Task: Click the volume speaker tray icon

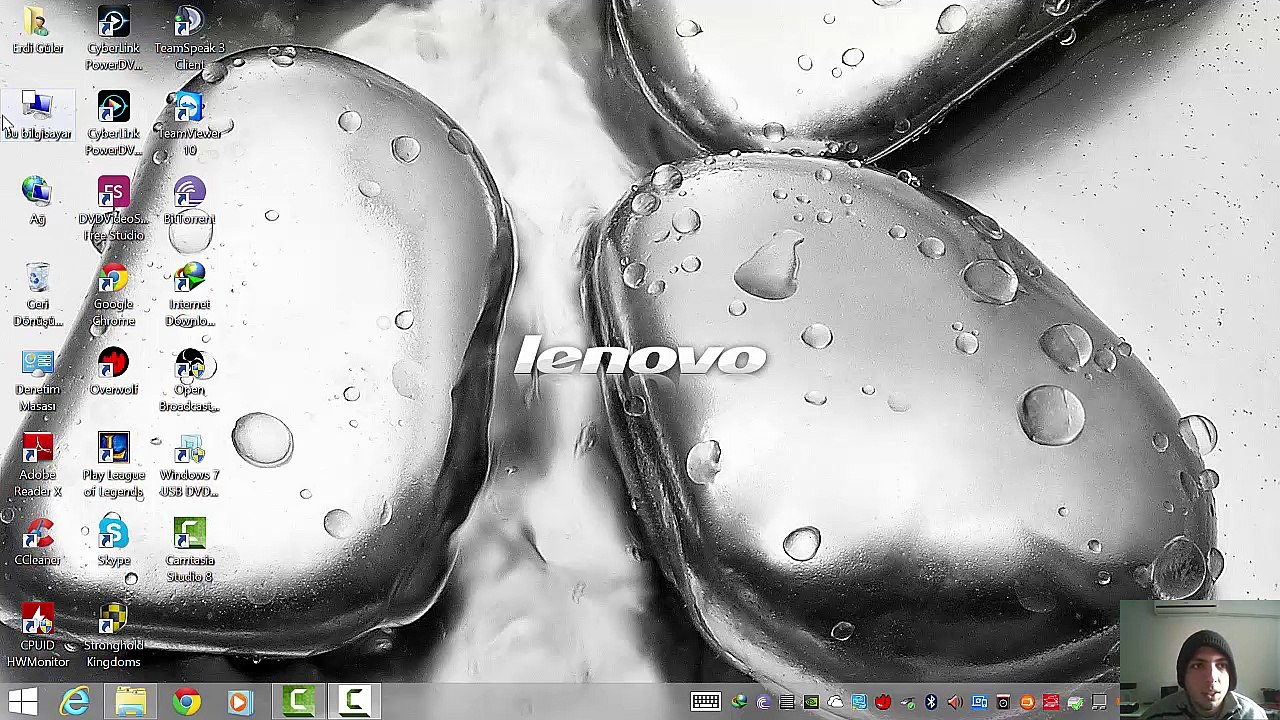Action: (955, 702)
